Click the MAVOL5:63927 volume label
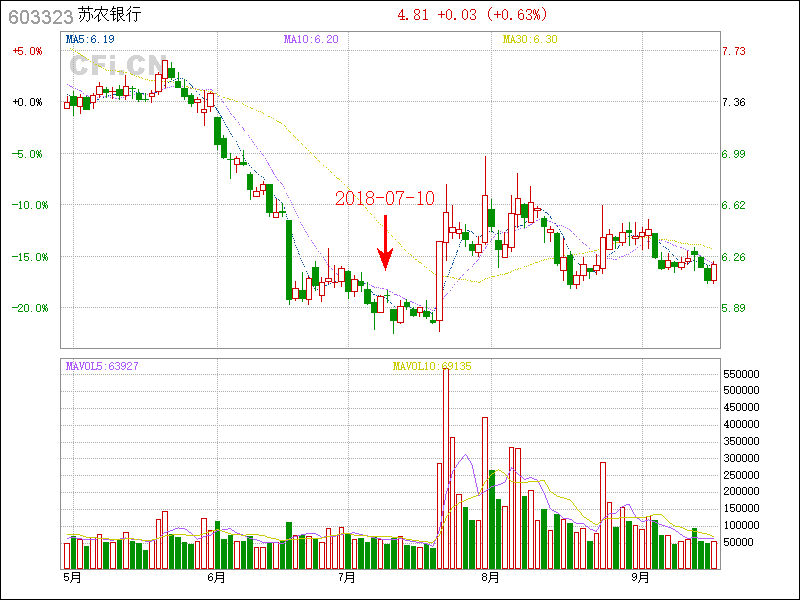 [102, 366]
